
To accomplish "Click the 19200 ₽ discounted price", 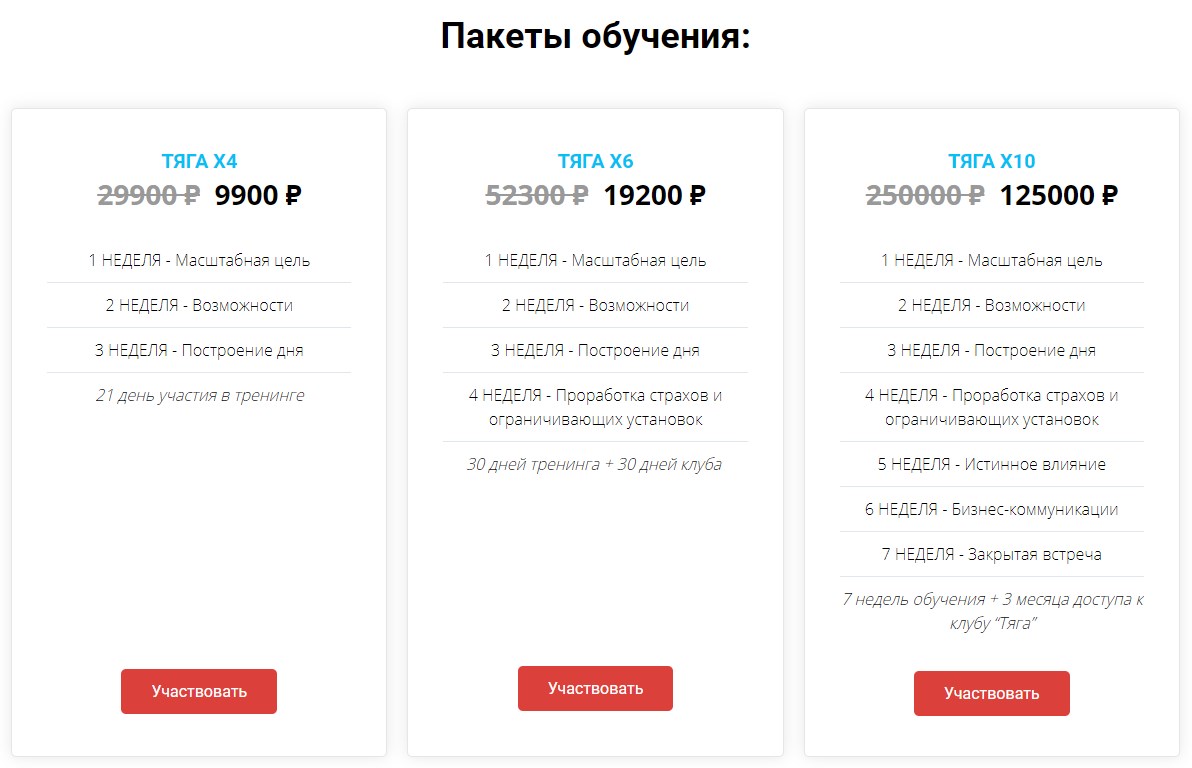I will point(654,195).
